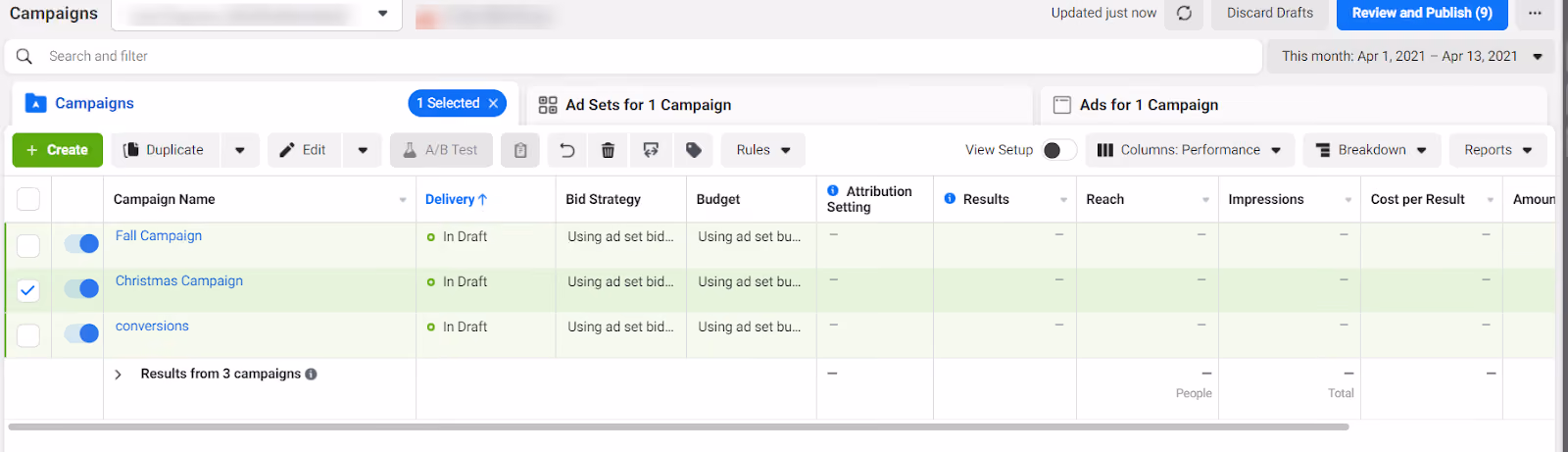Expand Results from 3 campaigns row
Viewport: 1568px width, 452px height.
coord(118,375)
